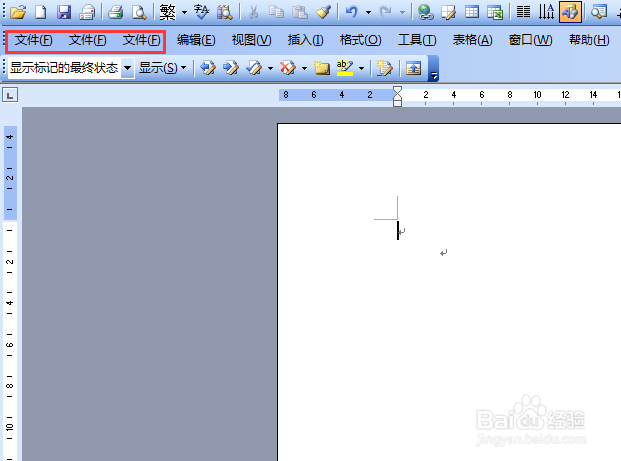
Task: Toggle the Document Map pane
Action: pos(599,12)
